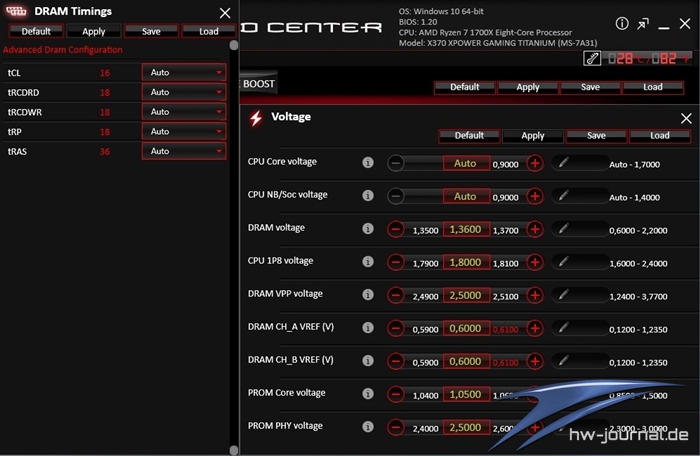700x456 pixels.
Task: Increase CPU 1P8 voltage with plus
Action: click(535, 263)
